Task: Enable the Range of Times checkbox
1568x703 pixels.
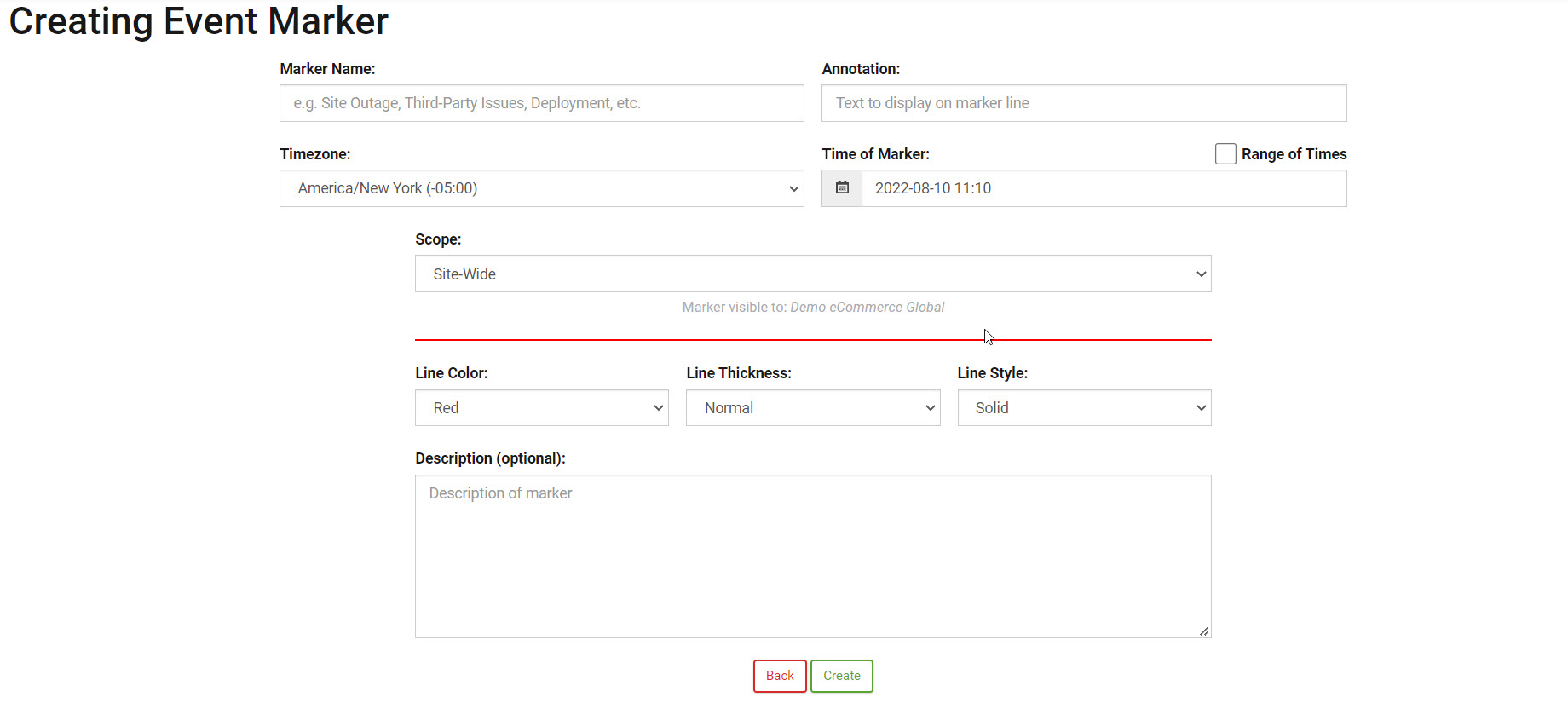Action: pyautogui.click(x=1225, y=154)
